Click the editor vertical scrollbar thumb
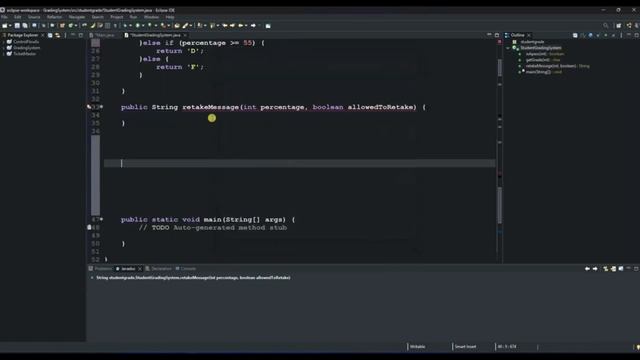 [500, 205]
